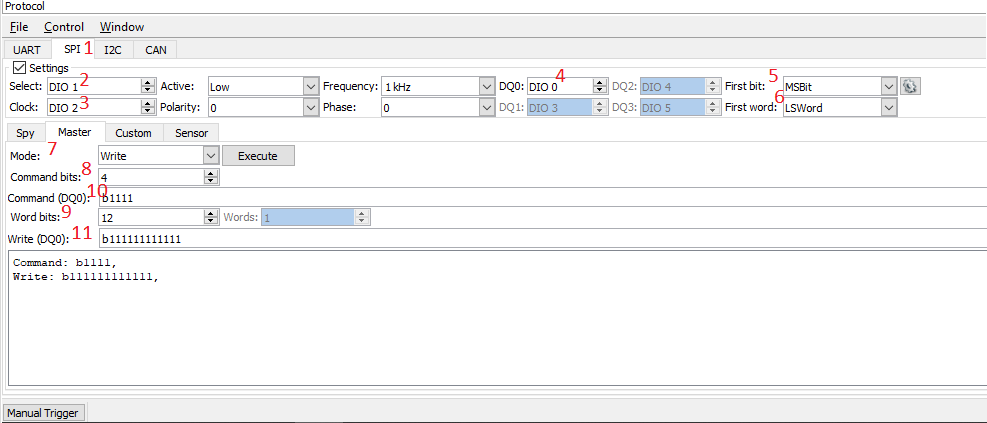
Task: Click the DQ0 DIO 0 stepper arrows
Action: pyautogui.click(x=600, y=86)
